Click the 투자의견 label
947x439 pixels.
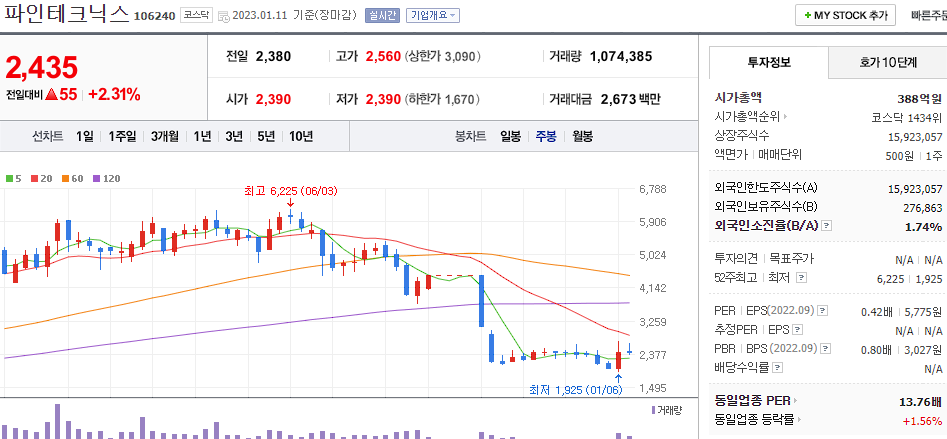[736, 259]
